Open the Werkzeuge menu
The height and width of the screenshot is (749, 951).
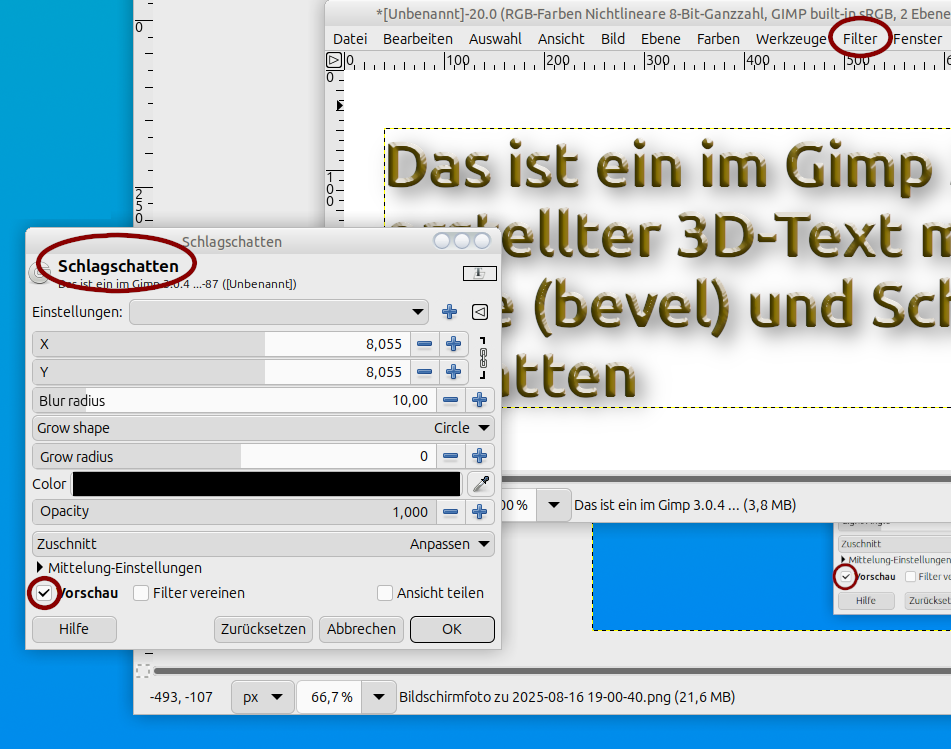pyautogui.click(x=791, y=39)
